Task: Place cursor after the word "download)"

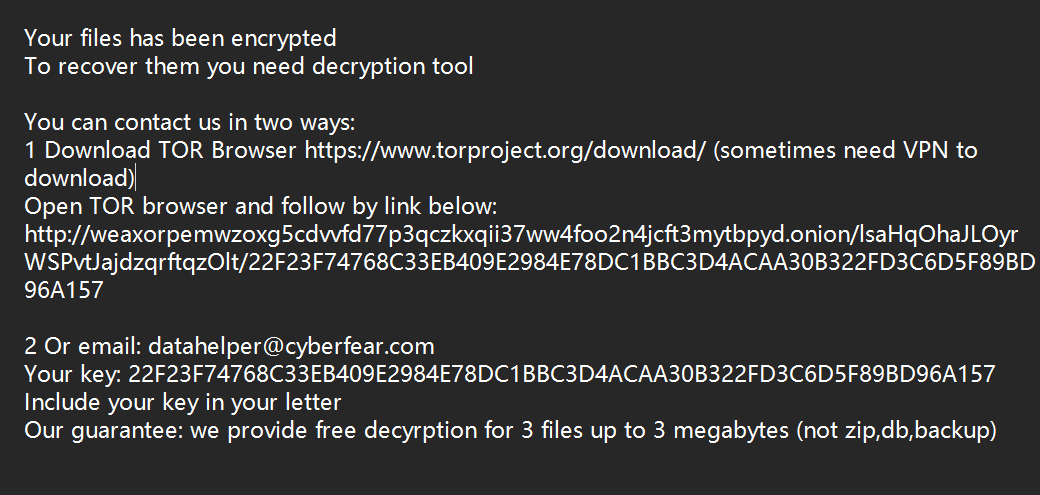Action: pyautogui.click(x=135, y=179)
